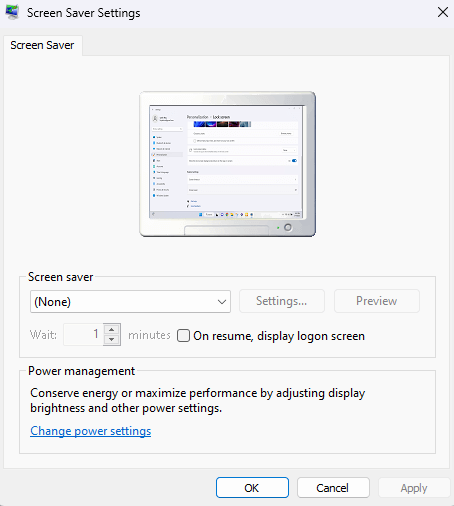Close the Screen Saver Settings dialog

coord(443,13)
